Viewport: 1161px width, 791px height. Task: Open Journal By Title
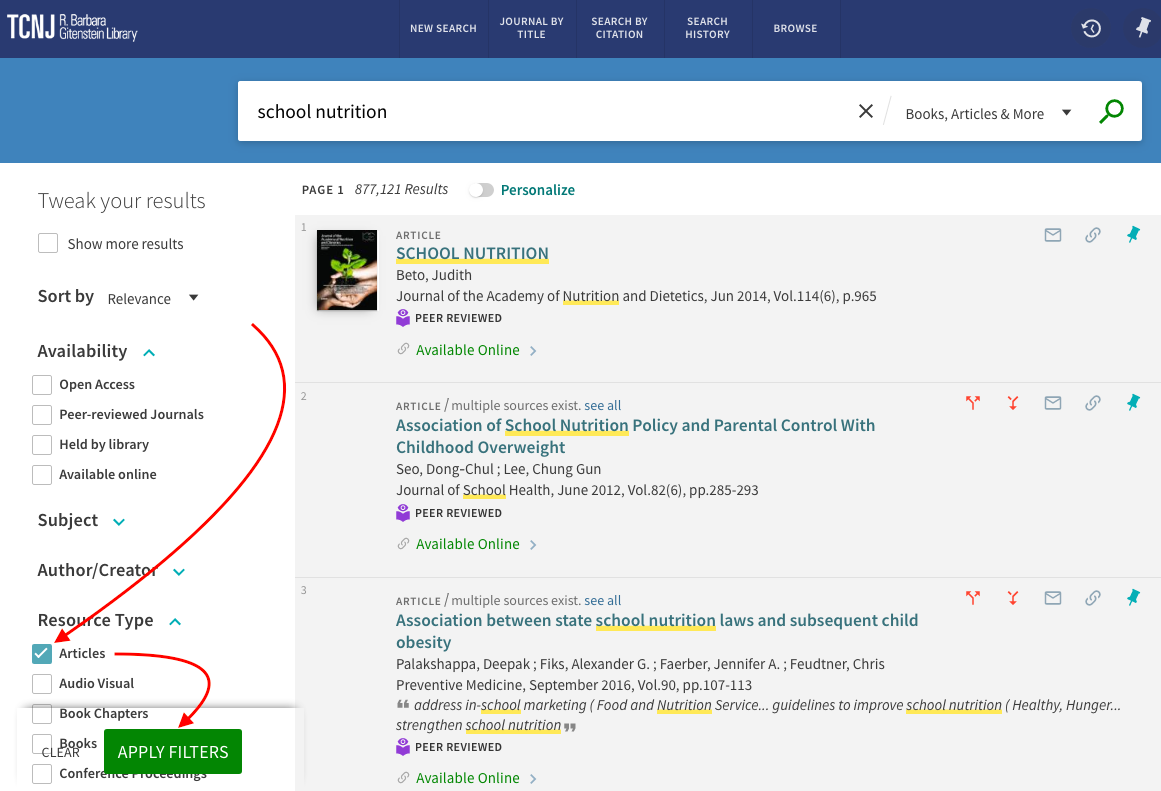(532, 28)
